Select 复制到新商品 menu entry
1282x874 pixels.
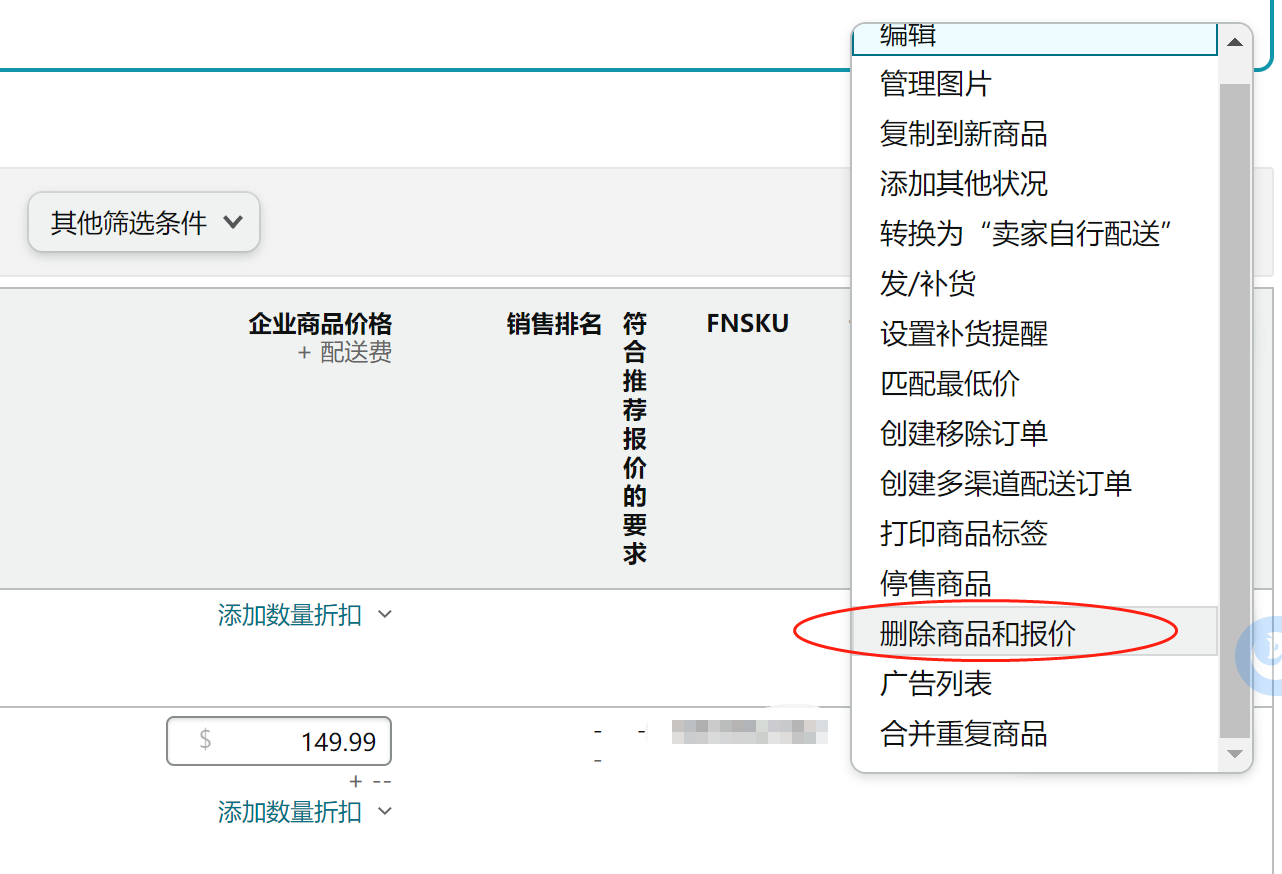(x=1034, y=133)
